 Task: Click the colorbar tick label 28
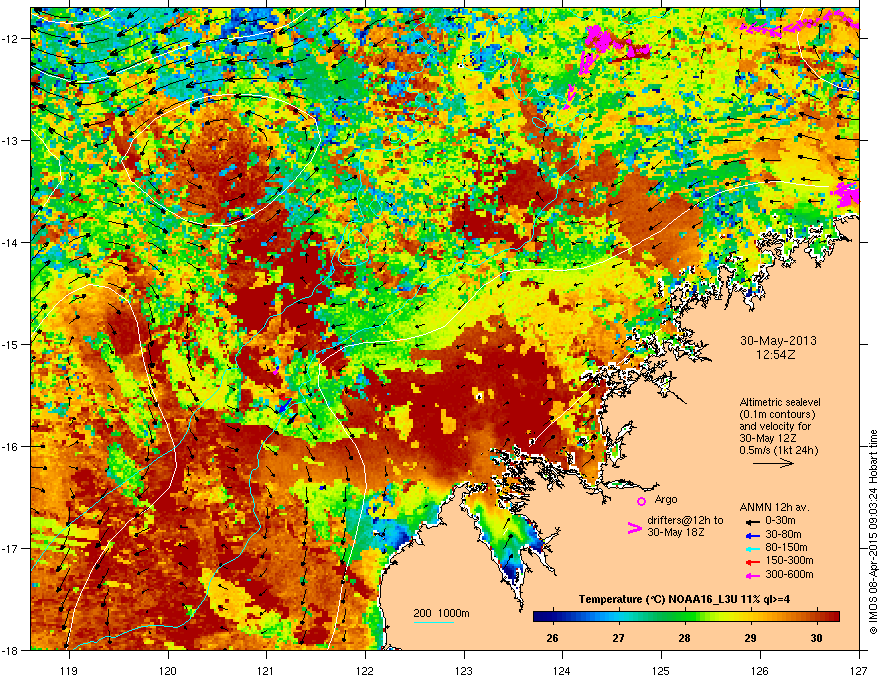click(684, 638)
